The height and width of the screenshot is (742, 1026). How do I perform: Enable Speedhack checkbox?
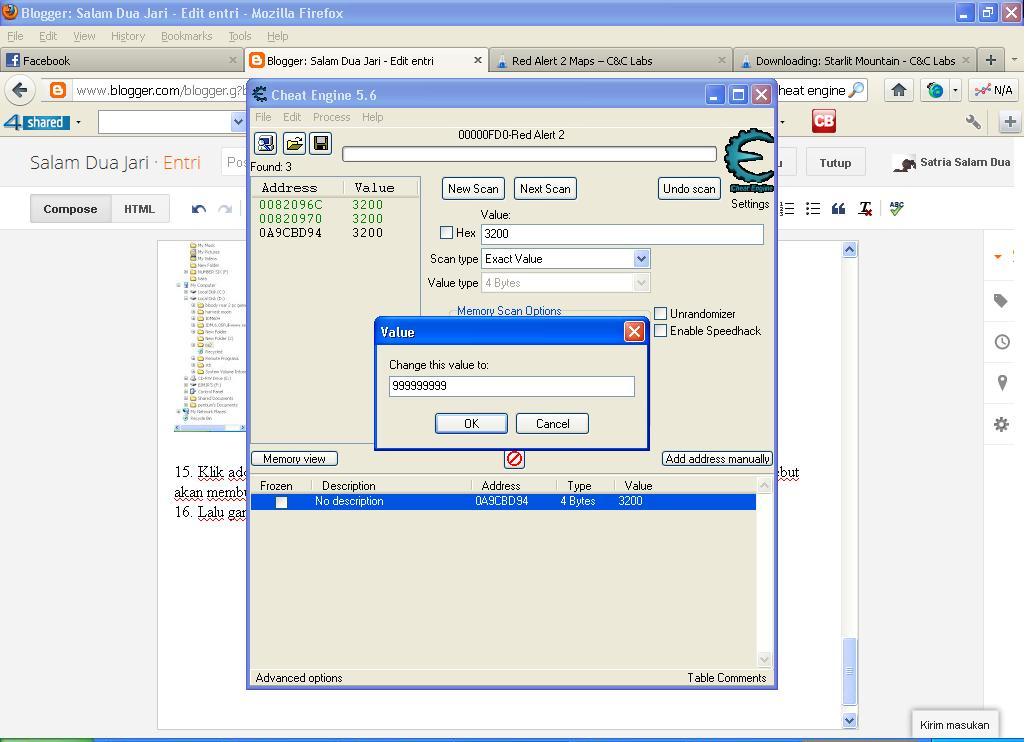point(660,330)
